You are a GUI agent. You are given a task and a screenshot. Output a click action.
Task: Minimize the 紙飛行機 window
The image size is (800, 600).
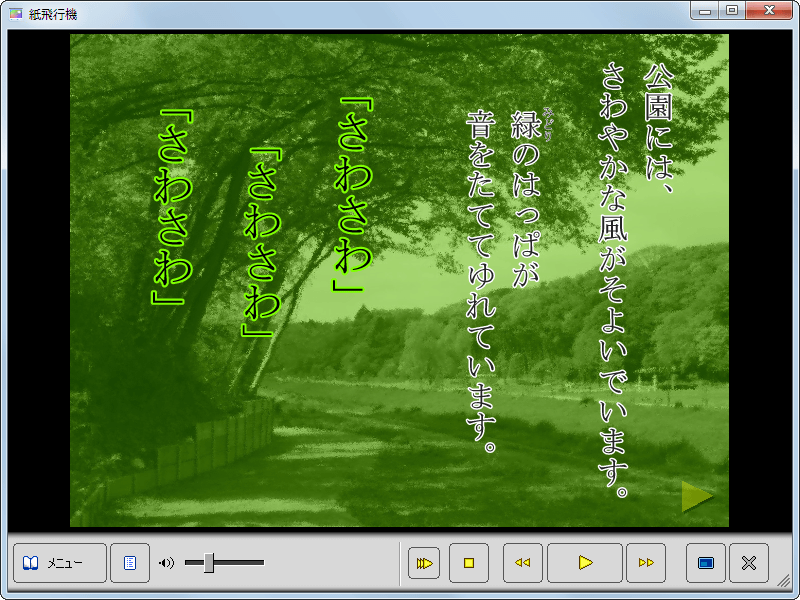[706, 11]
